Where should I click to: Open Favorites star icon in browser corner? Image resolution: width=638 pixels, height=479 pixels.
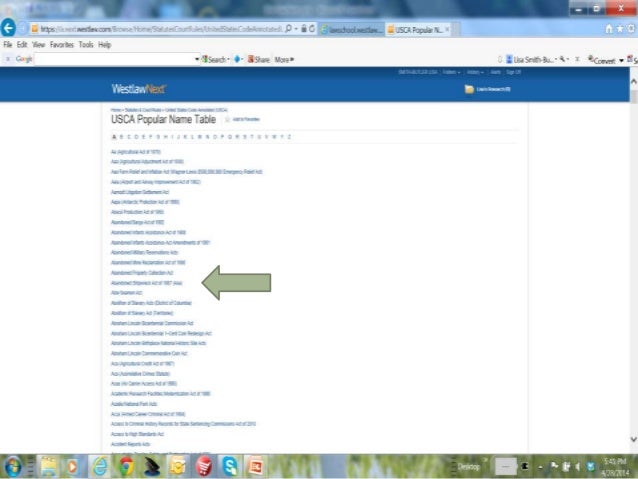(620, 28)
